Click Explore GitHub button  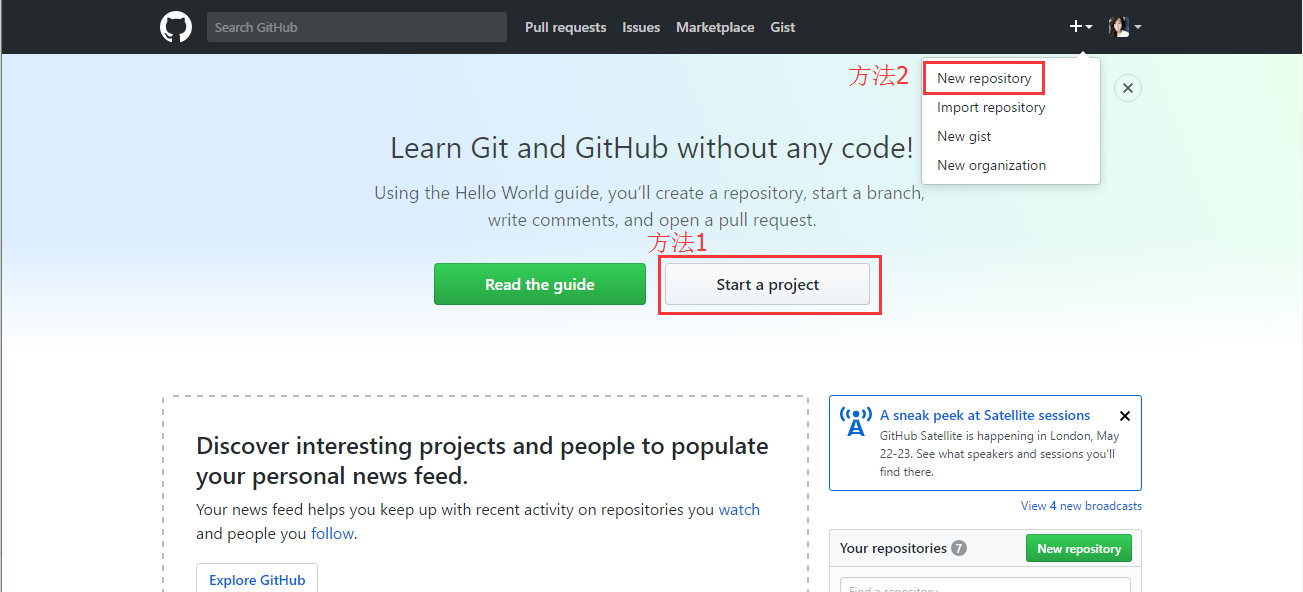tap(257, 580)
